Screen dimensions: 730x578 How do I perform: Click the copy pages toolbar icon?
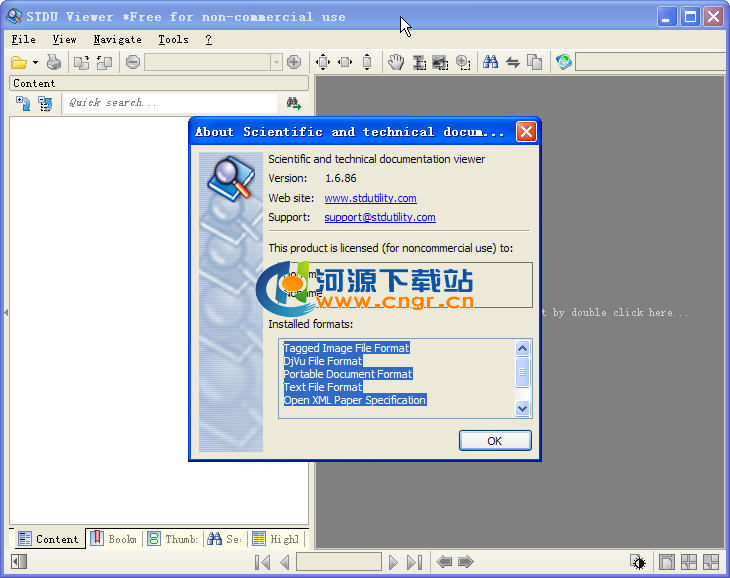534,62
